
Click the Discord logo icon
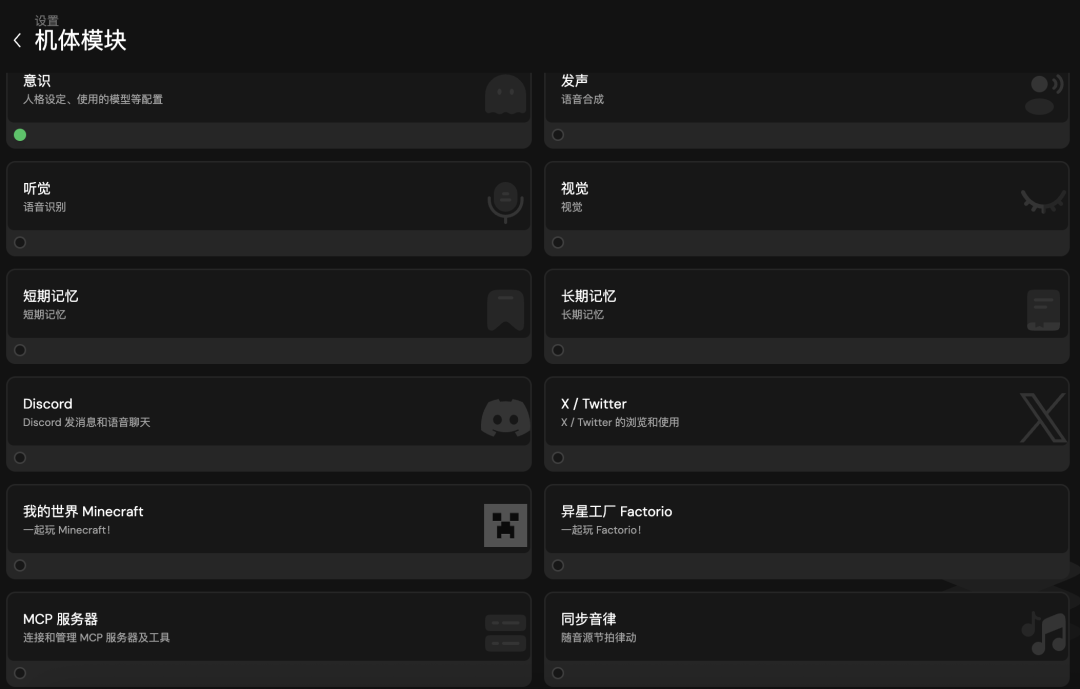(505, 416)
